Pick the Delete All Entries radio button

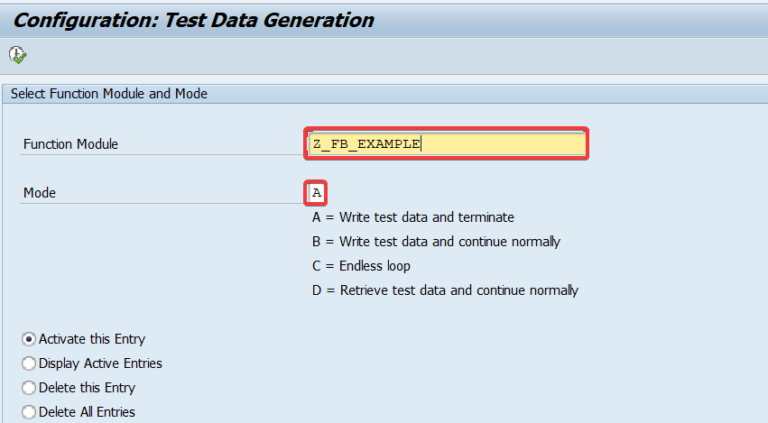[x=29, y=411]
